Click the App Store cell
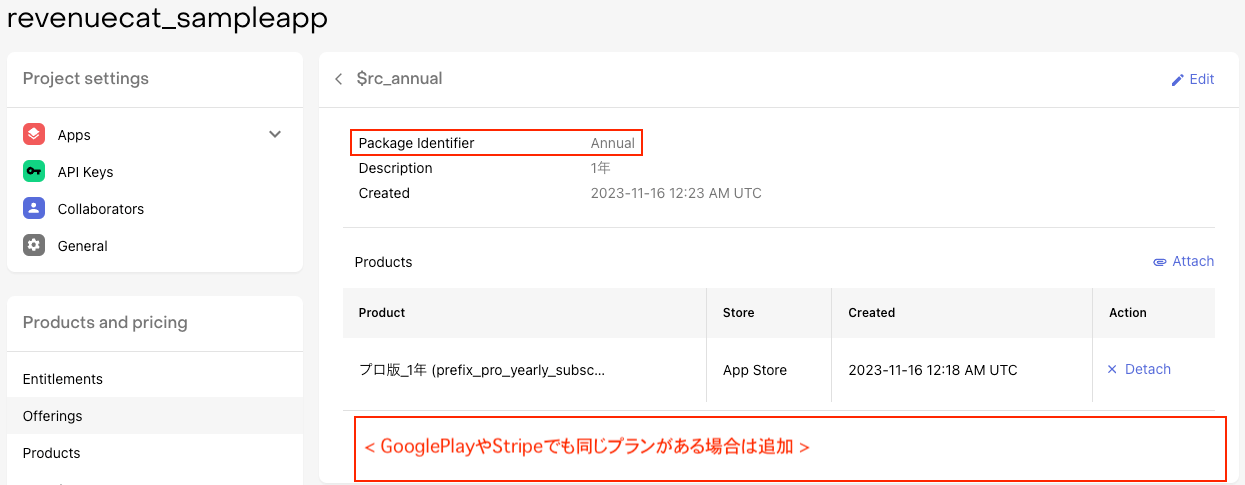Image resolution: width=1245 pixels, height=485 pixels. (755, 370)
